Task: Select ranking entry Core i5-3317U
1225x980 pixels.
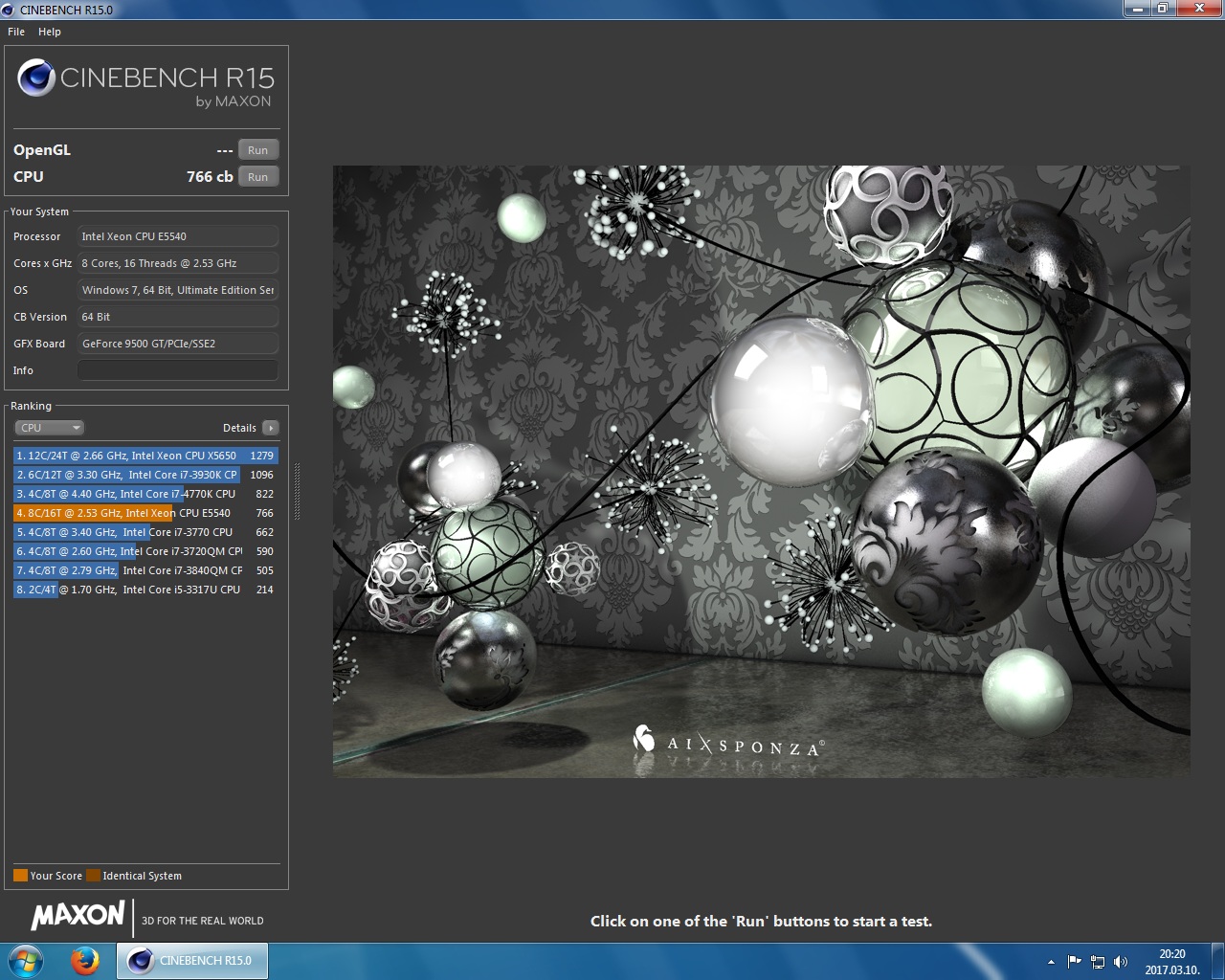Action: pos(145,590)
